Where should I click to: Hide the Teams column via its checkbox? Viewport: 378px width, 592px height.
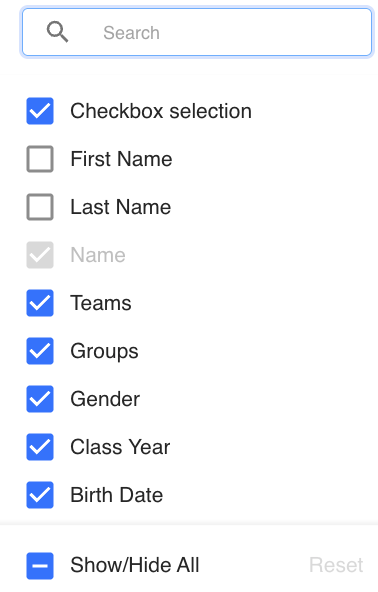pyautogui.click(x=40, y=303)
